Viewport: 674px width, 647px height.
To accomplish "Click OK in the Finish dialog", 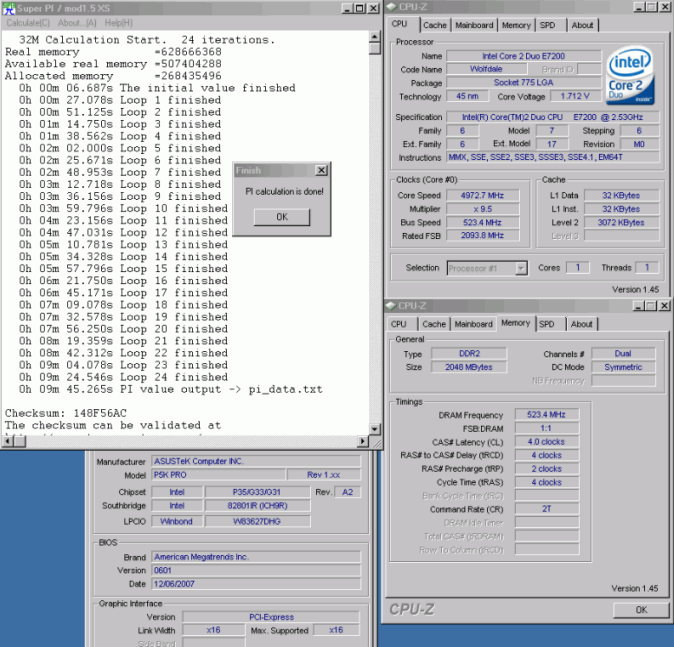I will [282, 217].
